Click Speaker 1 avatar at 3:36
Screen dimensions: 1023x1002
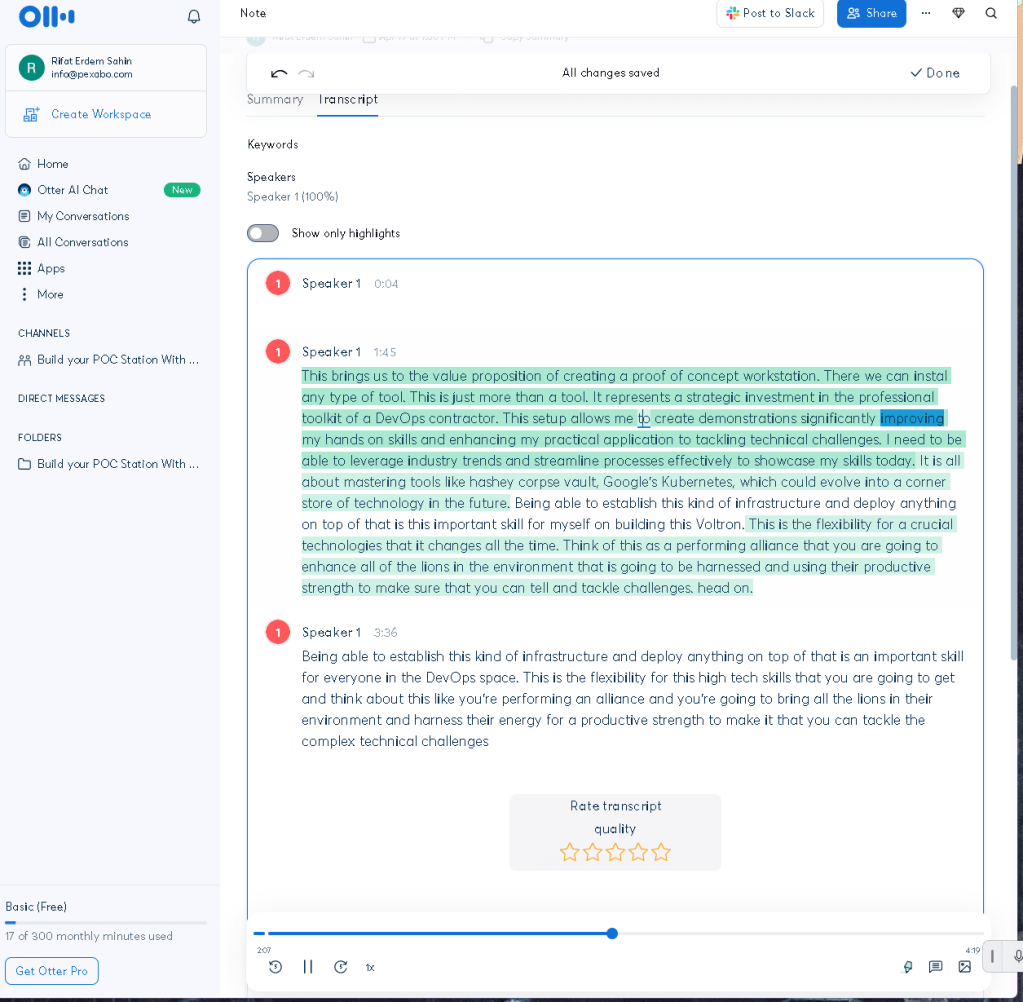tap(278, 632)
